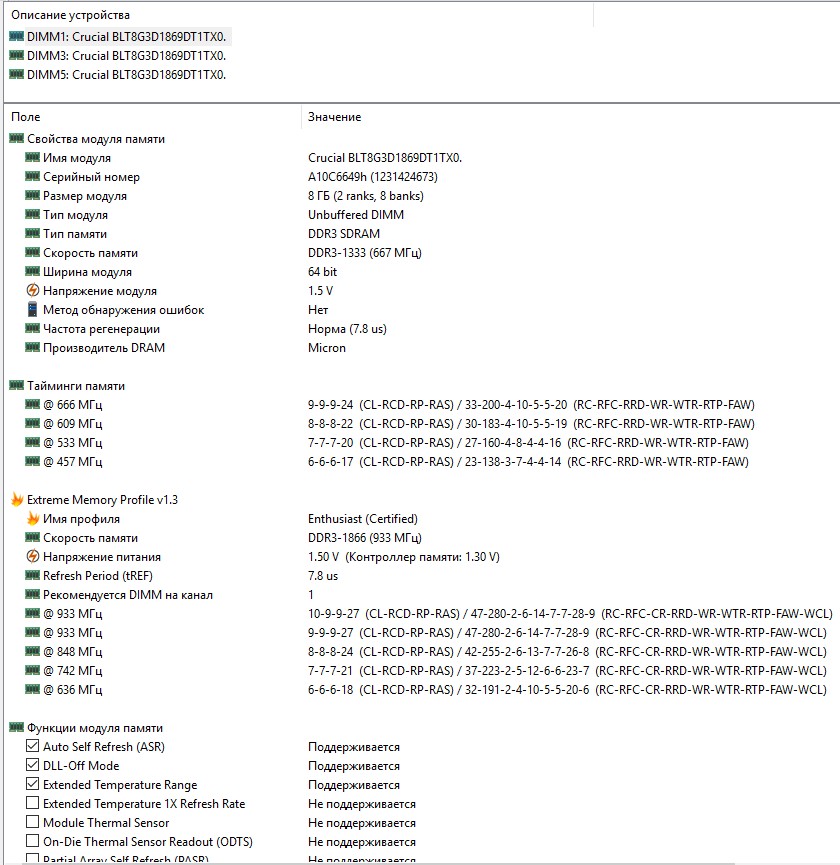The height and width of the screenshot is (865, 840).
Task: Click icon next to 'Свойства модуля памяти'
Action: pos(17,138)
